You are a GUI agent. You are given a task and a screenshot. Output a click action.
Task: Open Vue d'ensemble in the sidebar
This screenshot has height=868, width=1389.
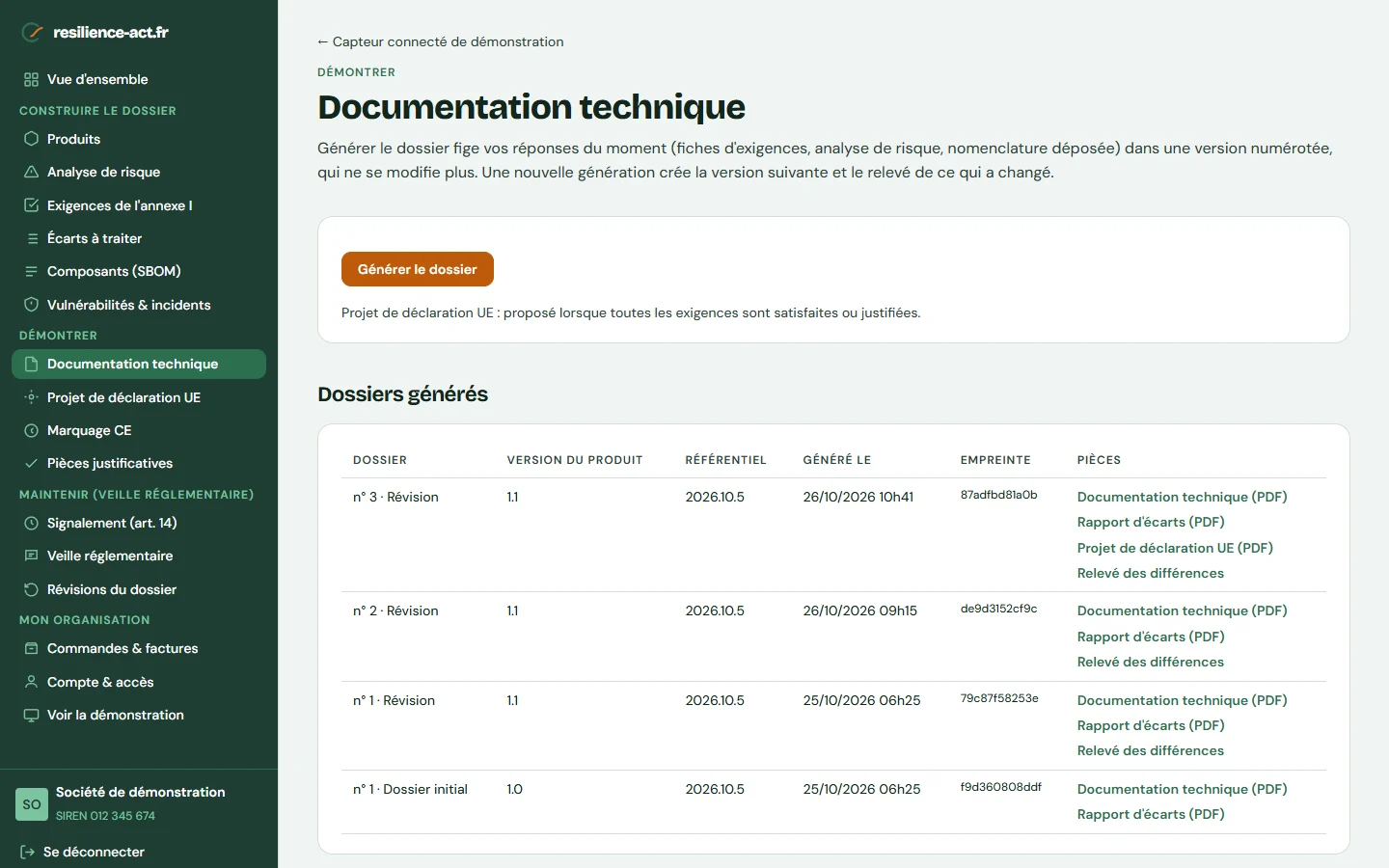point(139,79)
